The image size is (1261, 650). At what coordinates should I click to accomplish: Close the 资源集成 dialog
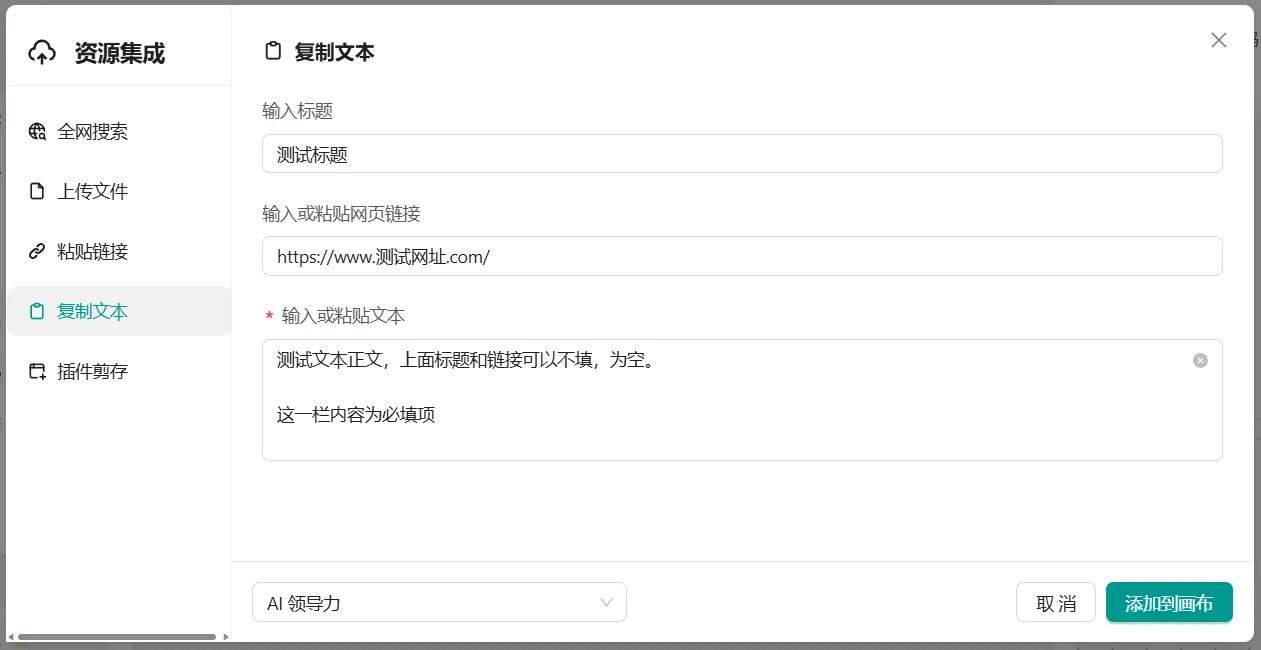(1218, 40)
